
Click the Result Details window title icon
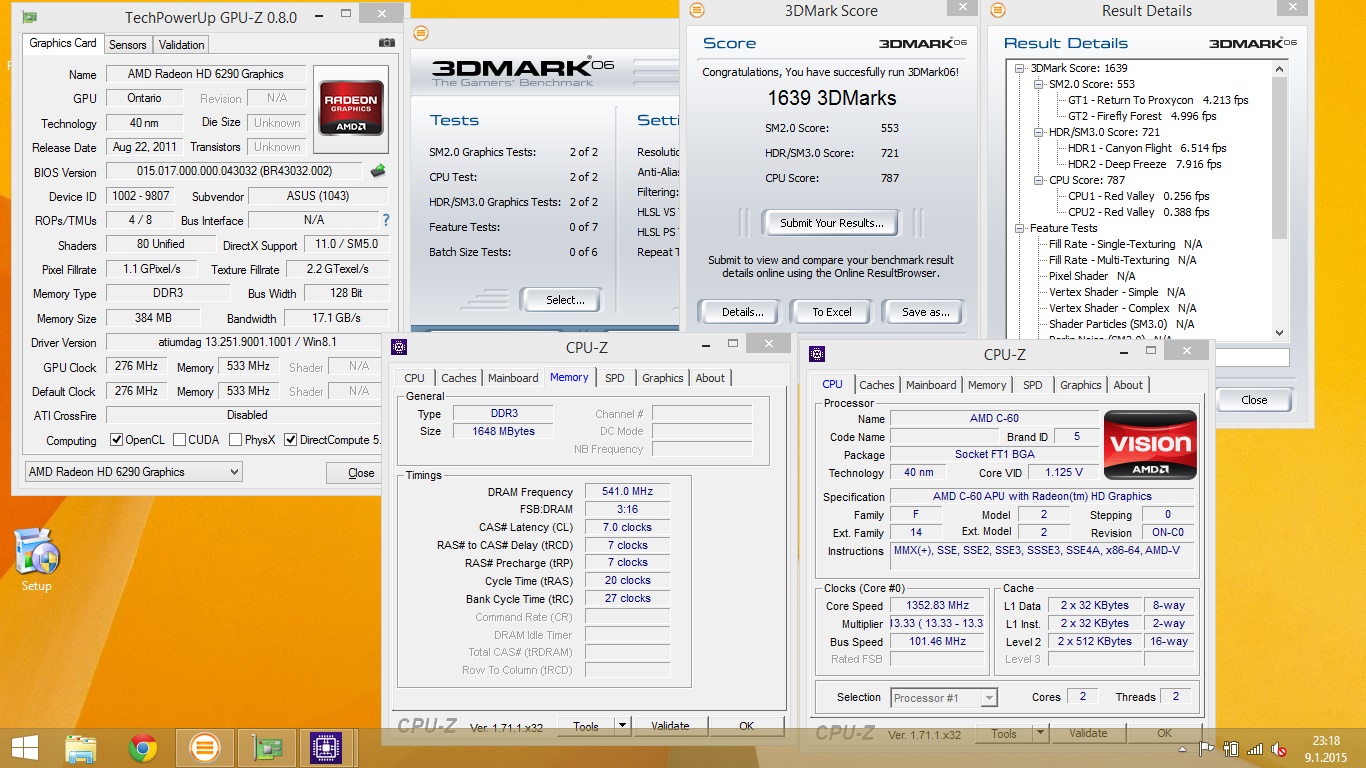click(997, 10)
